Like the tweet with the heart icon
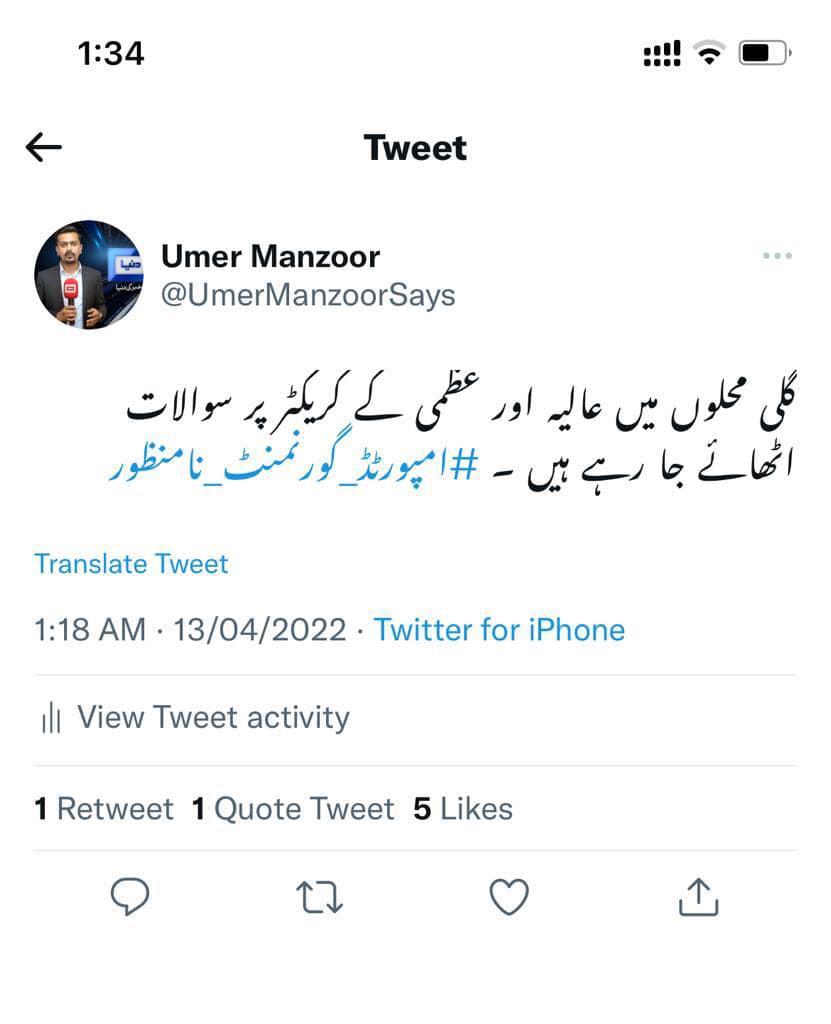831x1024 pixels. [x=509, y=897]
